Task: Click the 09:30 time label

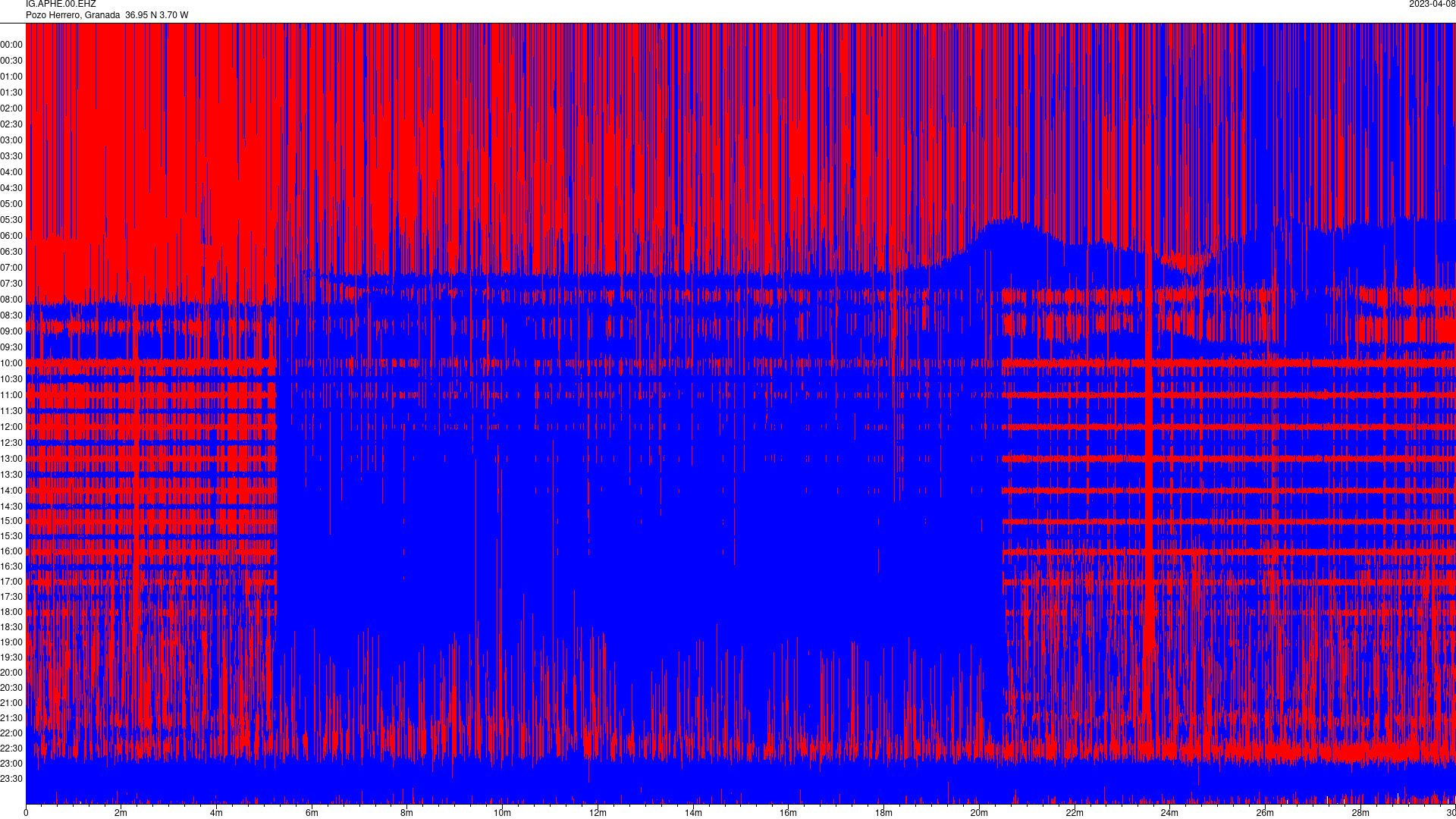Action: [x=11, y=347]
